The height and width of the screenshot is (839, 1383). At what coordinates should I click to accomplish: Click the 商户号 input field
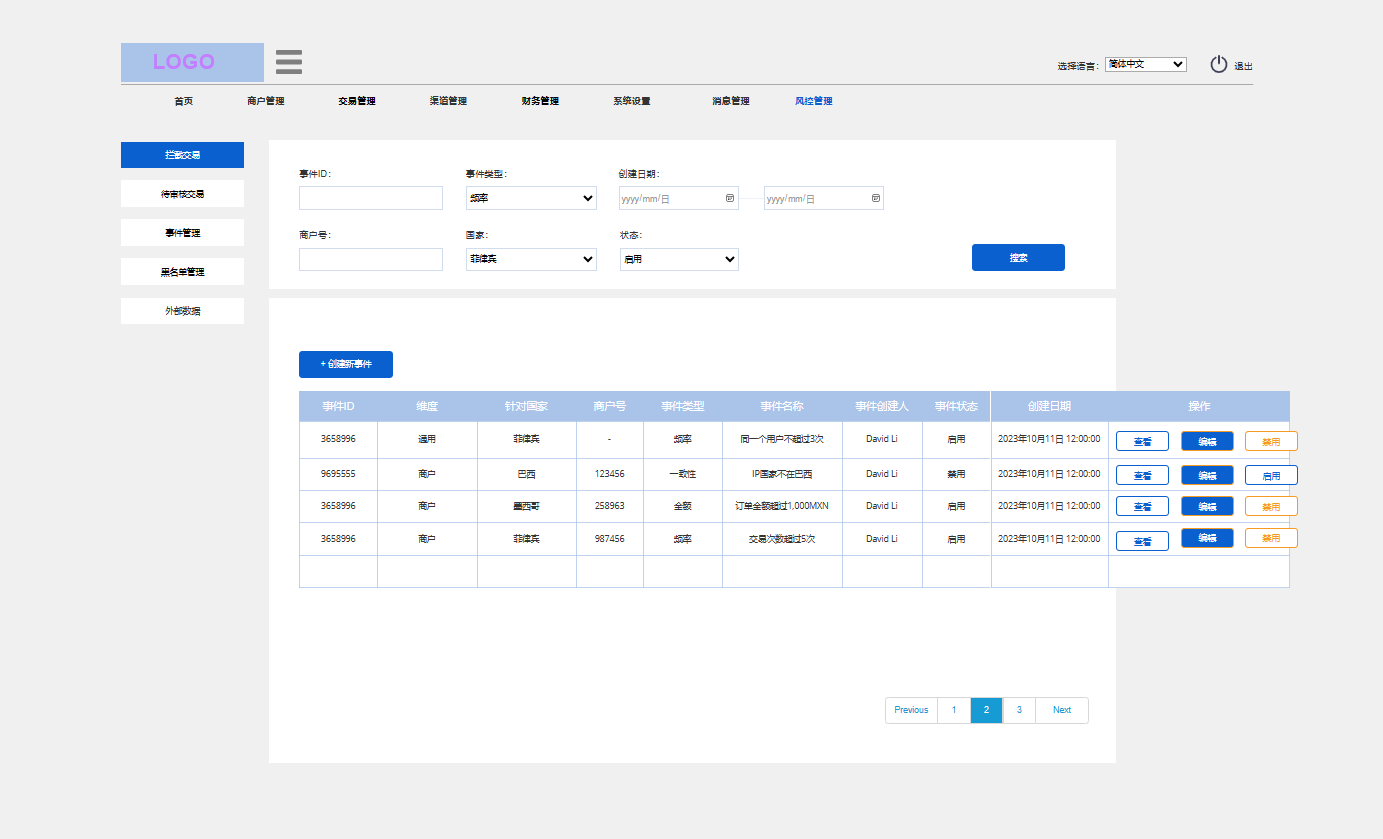pyautogui.click(x=371, y=259)
